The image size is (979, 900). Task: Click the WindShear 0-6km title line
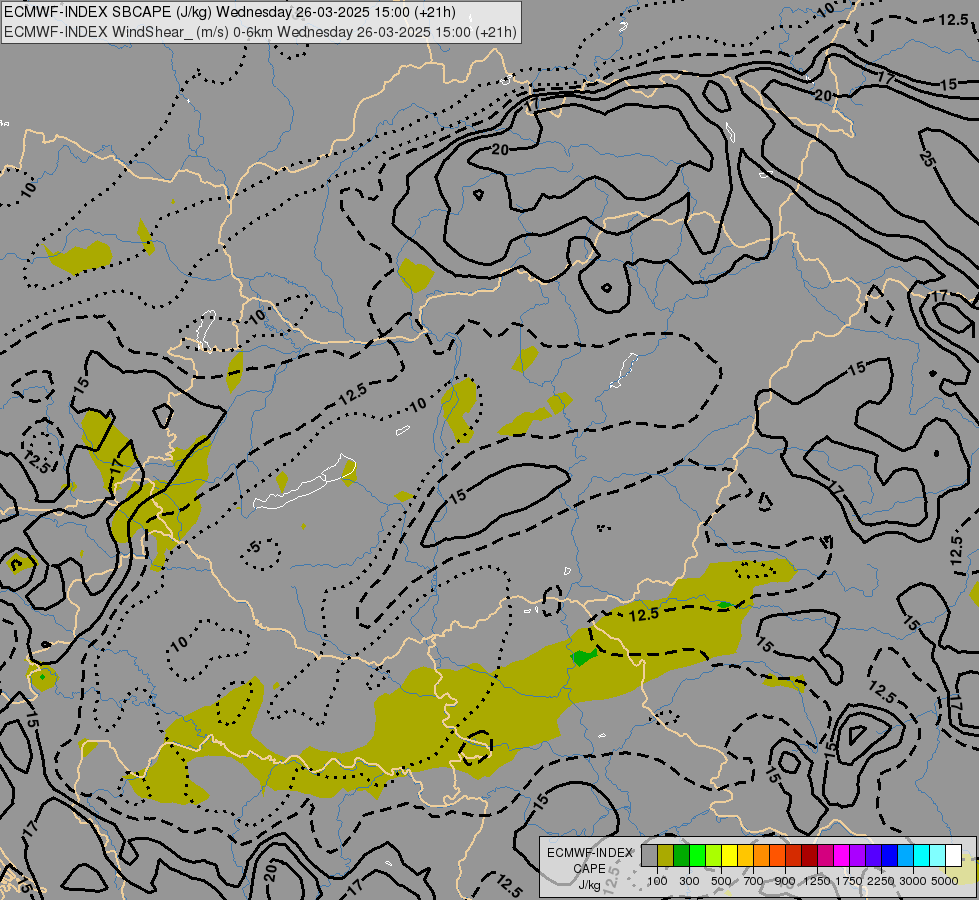260,32
